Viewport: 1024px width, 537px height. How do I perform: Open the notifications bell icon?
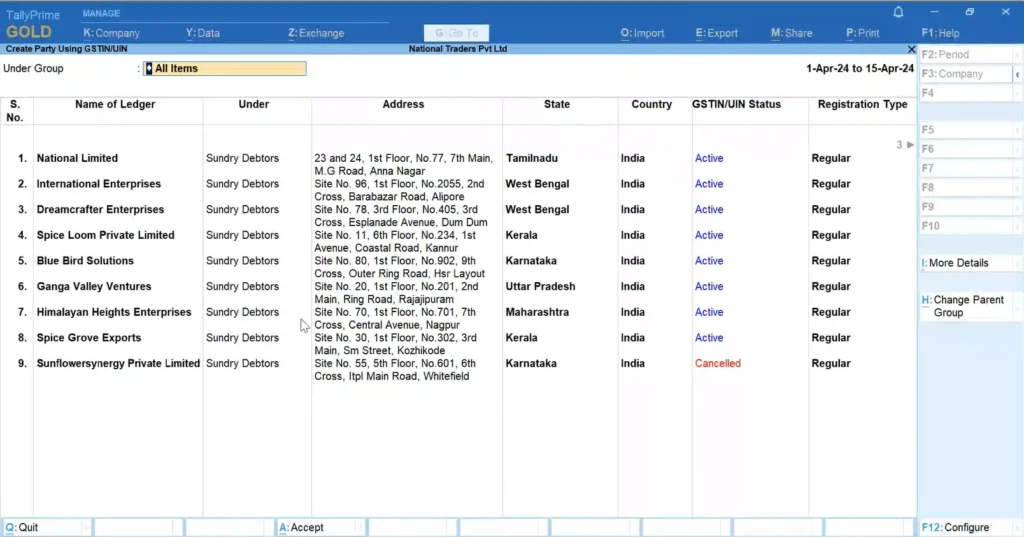[x=898, y=12]
